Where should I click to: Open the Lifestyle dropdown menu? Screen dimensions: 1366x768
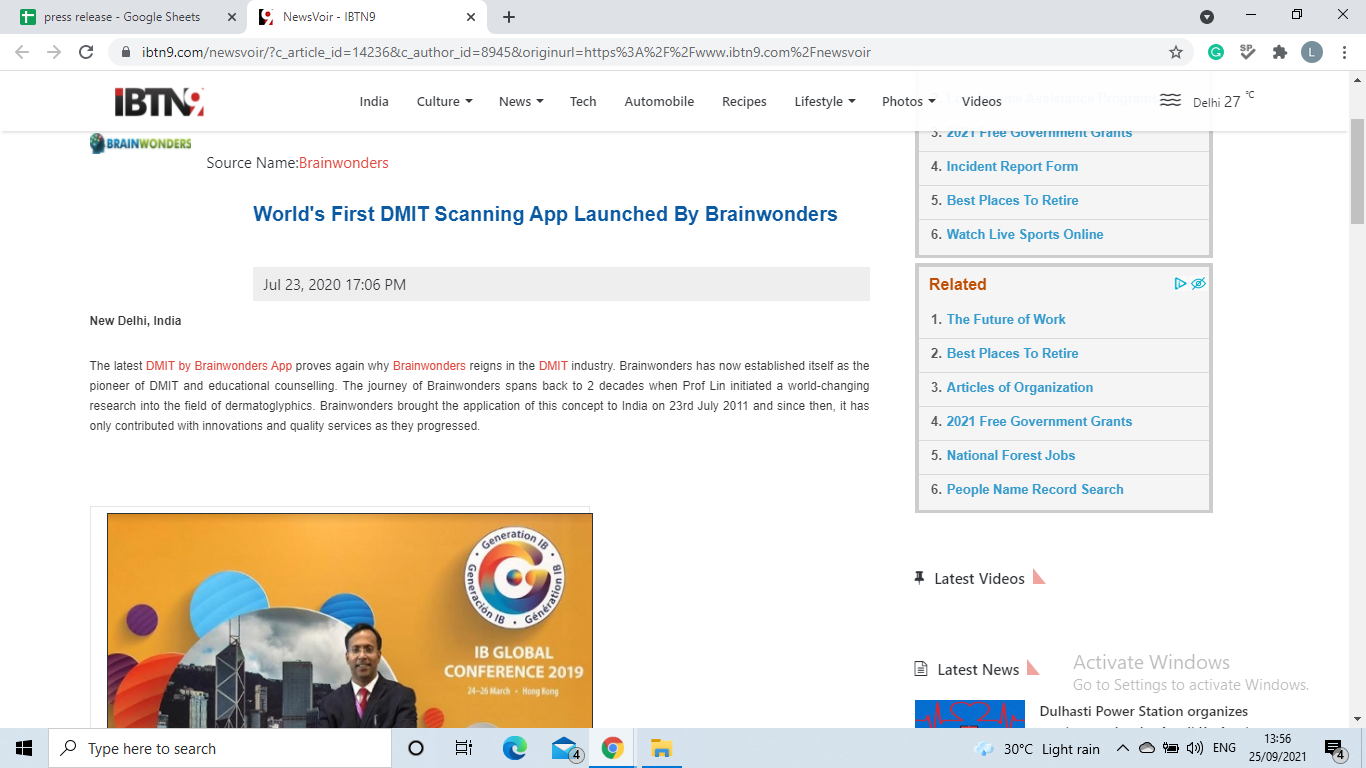point(824,101)
